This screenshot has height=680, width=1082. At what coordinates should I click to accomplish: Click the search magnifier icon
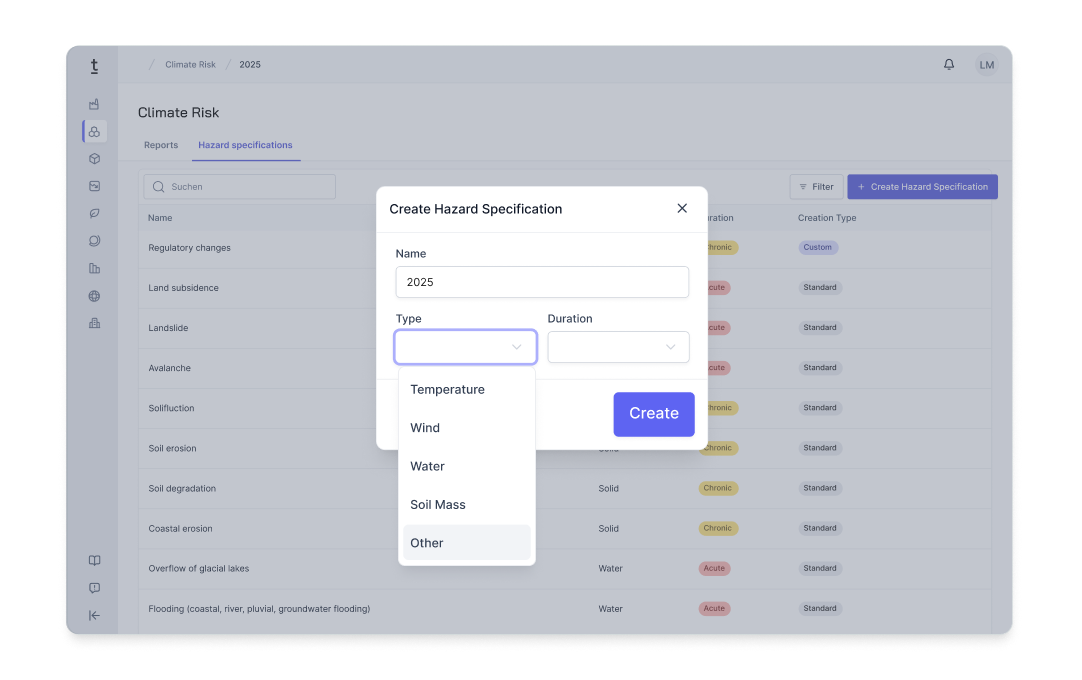[x=159, y=187]
